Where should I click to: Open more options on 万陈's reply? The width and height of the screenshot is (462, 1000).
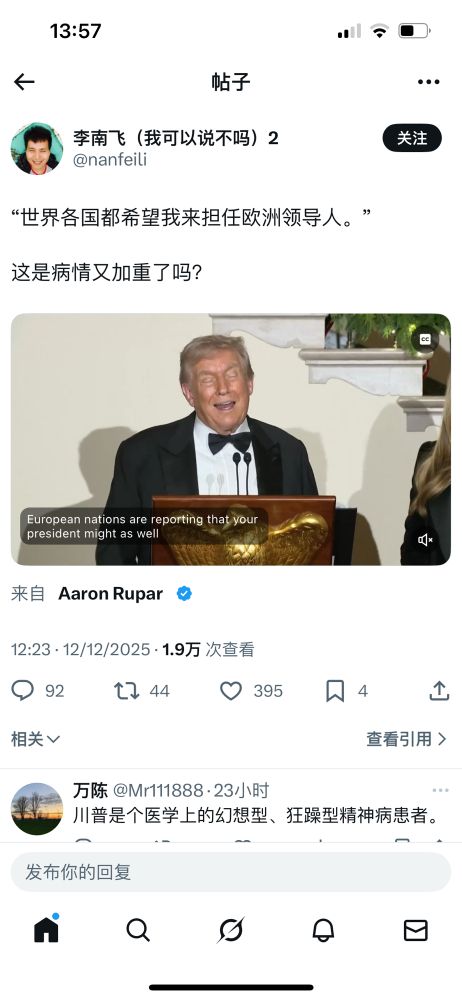[x=440, y=790]
